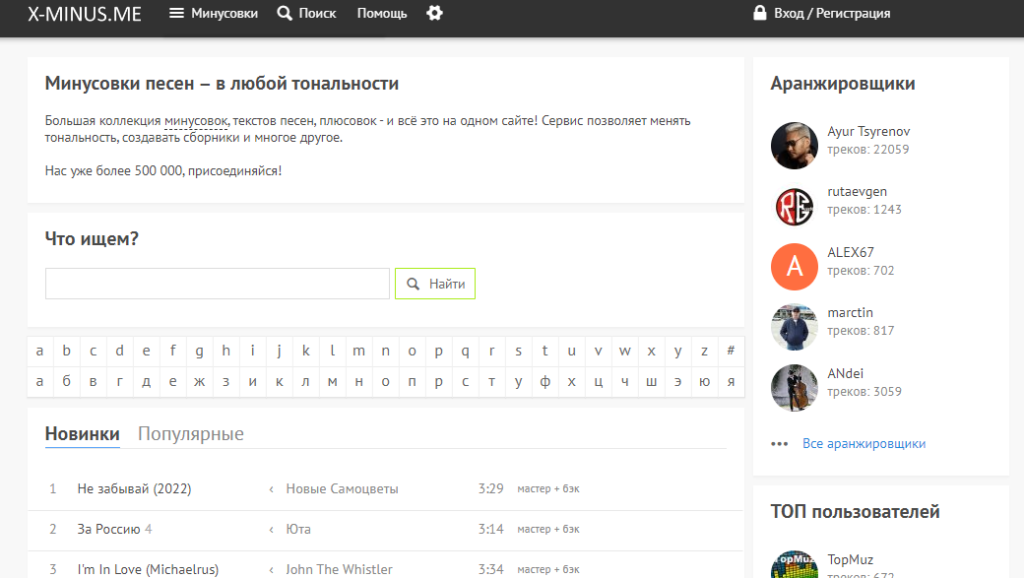Click Ayur Tsyrenov's avatar picture

794,146
